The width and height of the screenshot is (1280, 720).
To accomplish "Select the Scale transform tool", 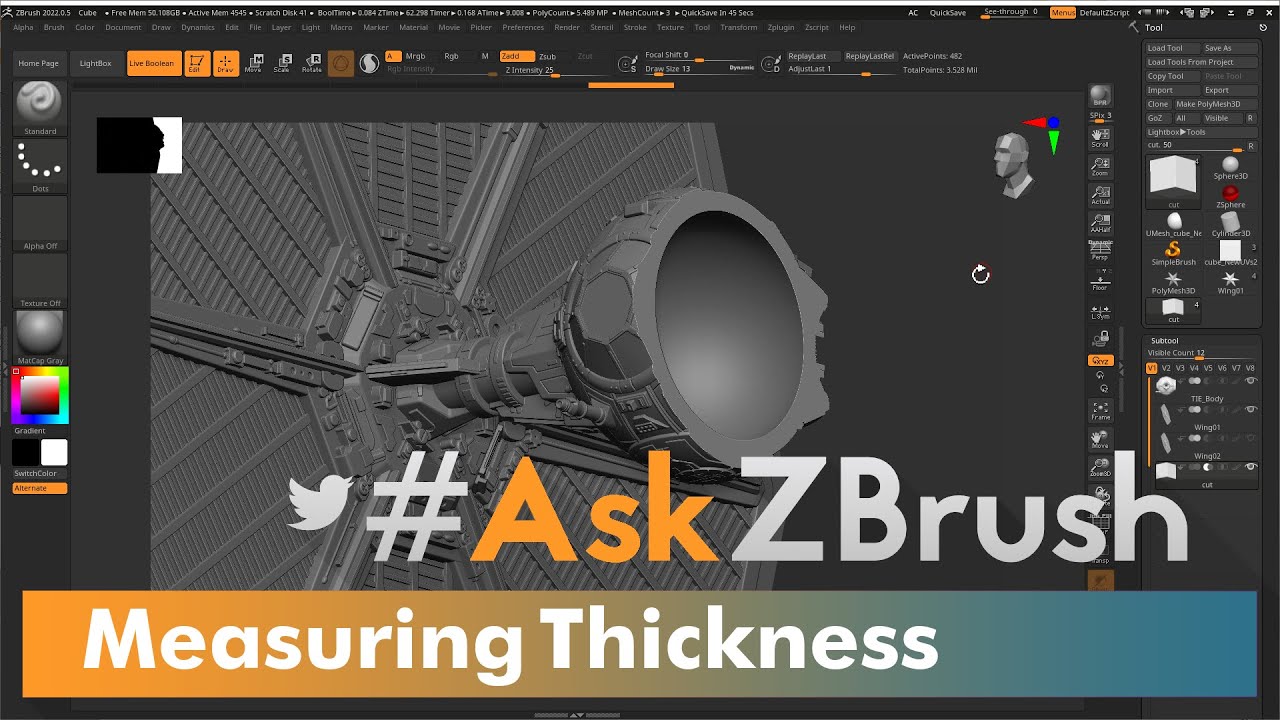I will (x=283, y=64).
